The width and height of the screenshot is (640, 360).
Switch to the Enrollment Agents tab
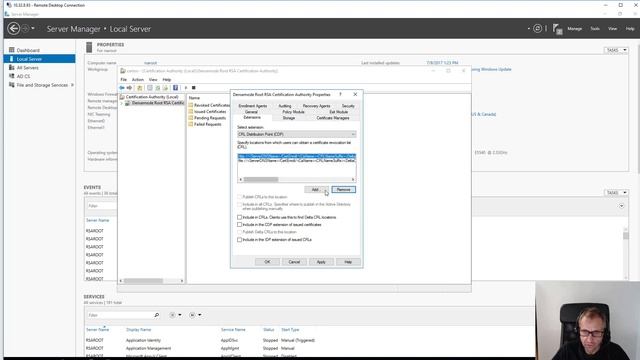pyautogui.click(x=253, y=106)
